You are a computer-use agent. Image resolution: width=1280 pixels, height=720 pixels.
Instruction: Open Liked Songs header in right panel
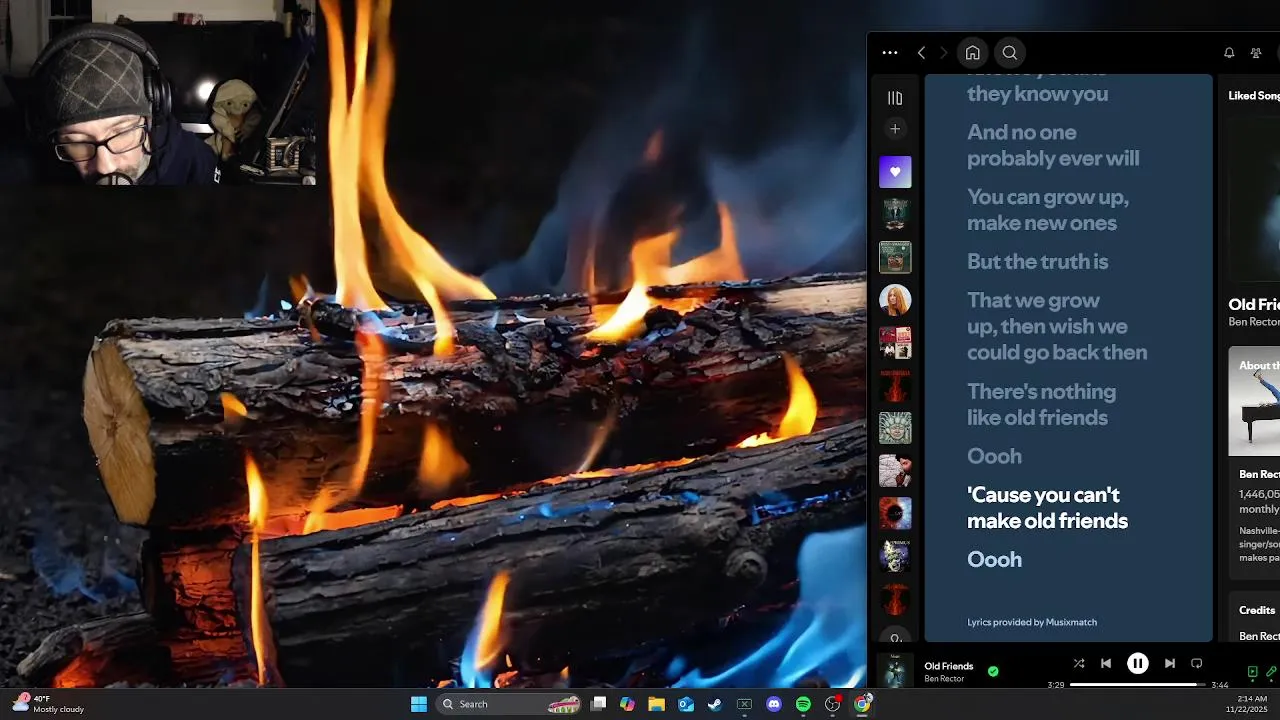tap(1254, 96)
